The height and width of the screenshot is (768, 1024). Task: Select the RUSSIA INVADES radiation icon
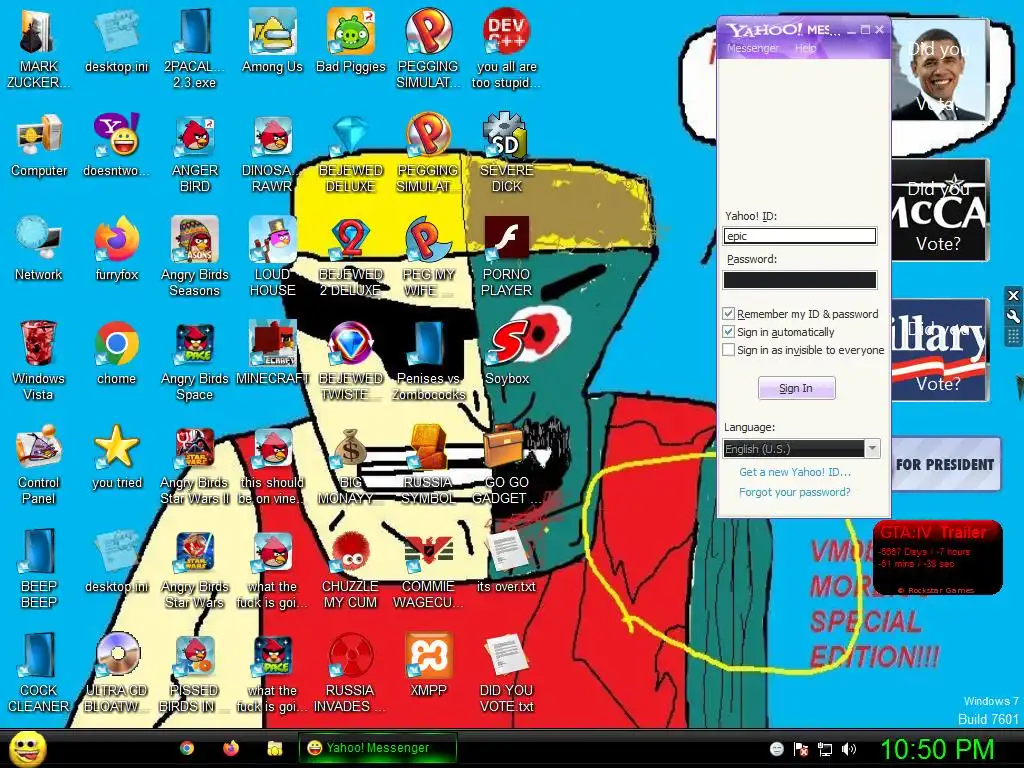(x=351, y=673)
